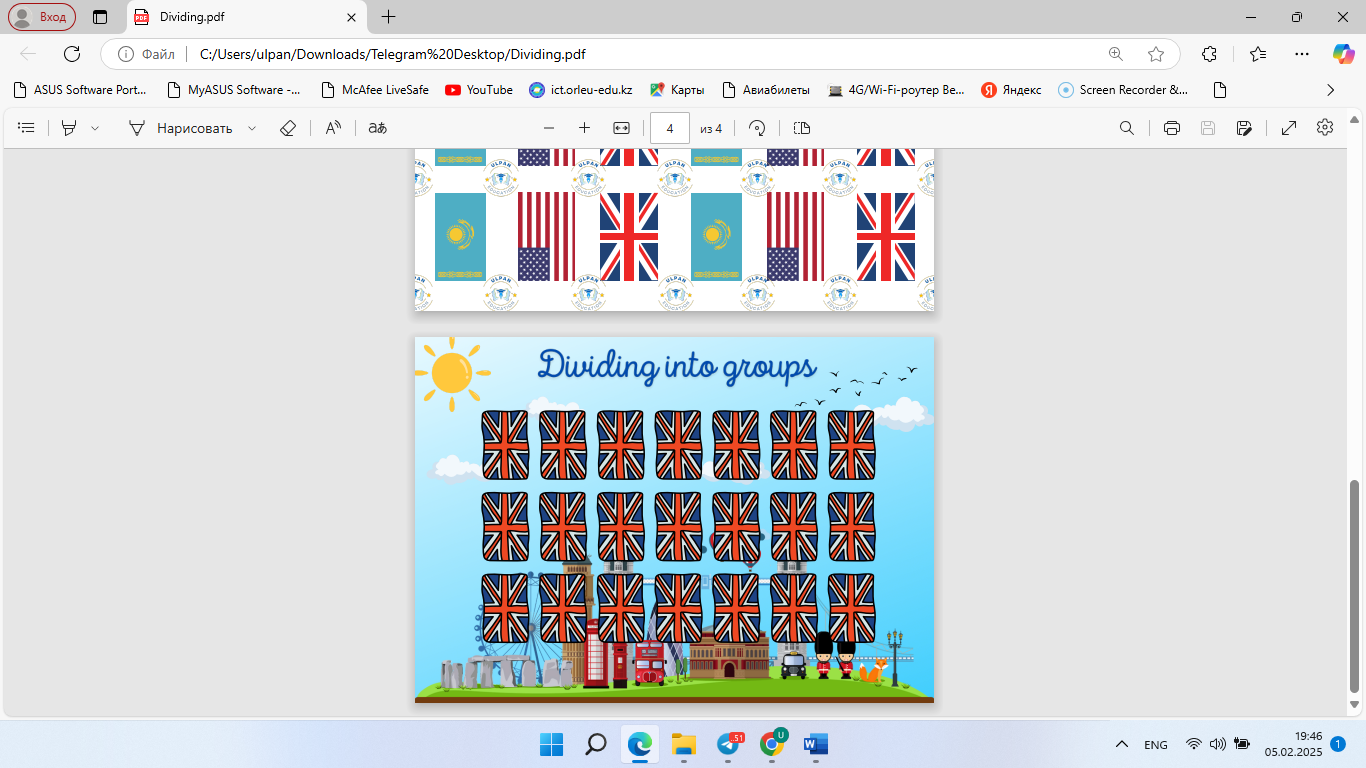The width and height of the screenshot is (1366, 768).
Task: Enter full screen mode for the PDF
Action: click(1289, 128)
